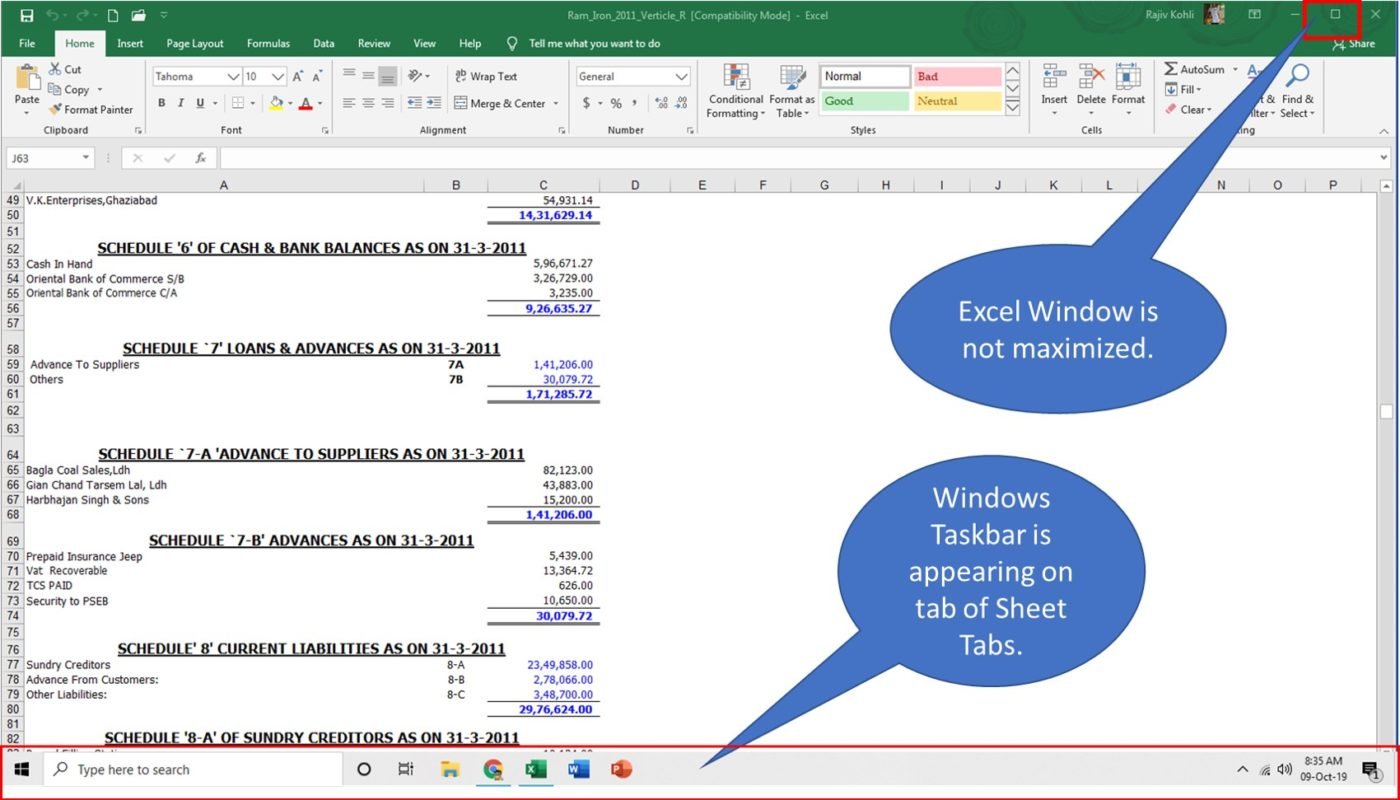The width and height of the screenshot is (1400, 800).
Task: Toggle Bold formatting
Action: pyautogui.click(x=161, y=103)
